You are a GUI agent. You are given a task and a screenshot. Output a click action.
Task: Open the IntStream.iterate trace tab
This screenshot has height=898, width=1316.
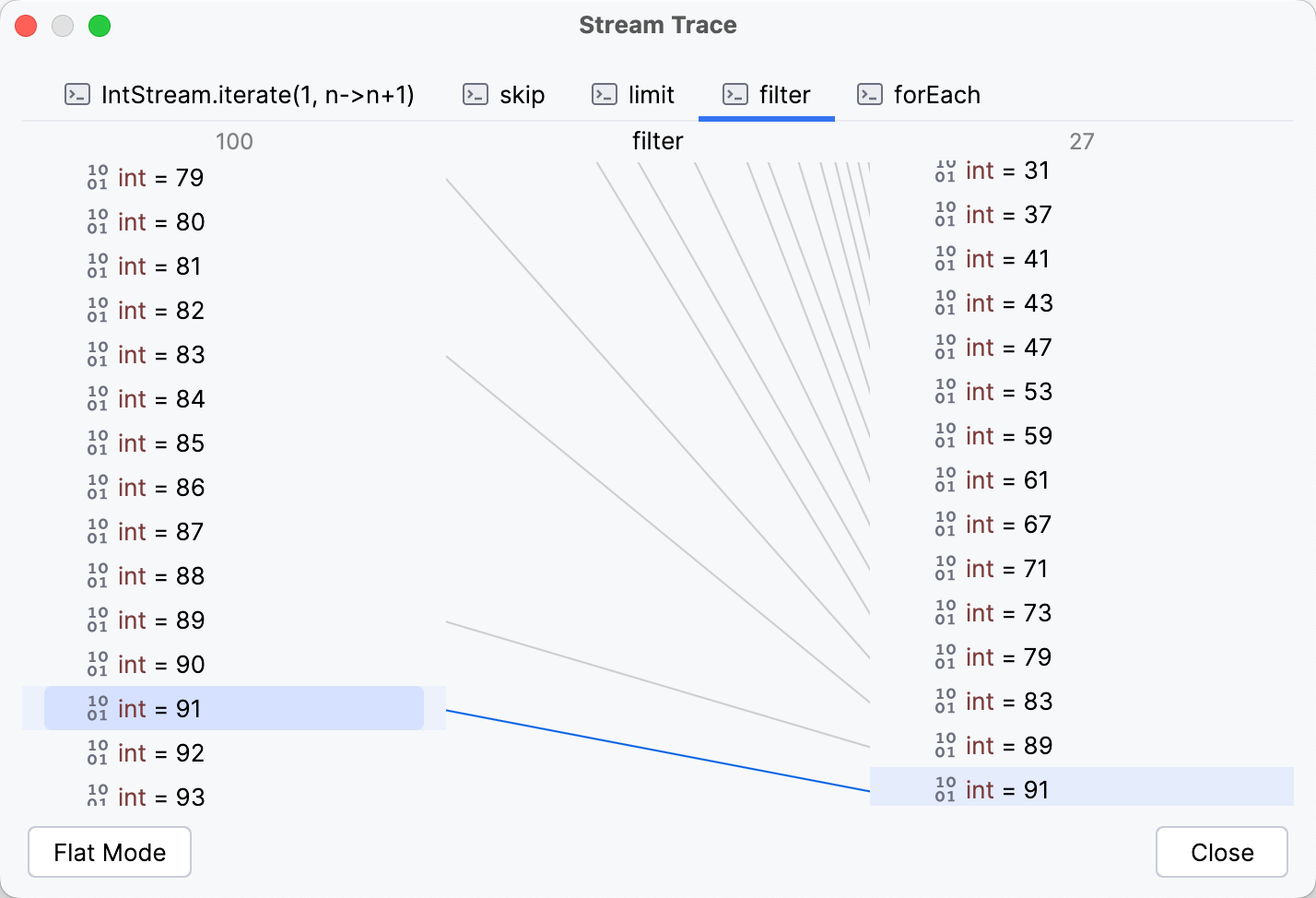[x=258, y=94]
